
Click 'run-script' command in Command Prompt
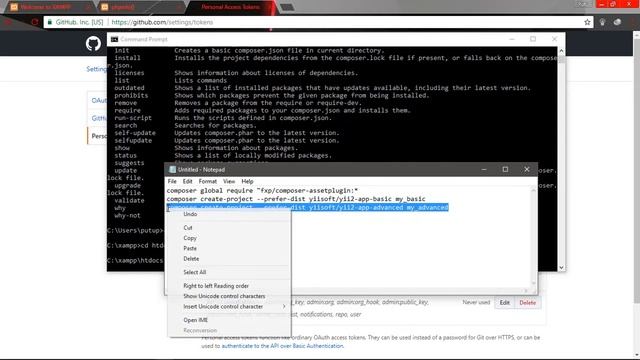coord(133,118)
